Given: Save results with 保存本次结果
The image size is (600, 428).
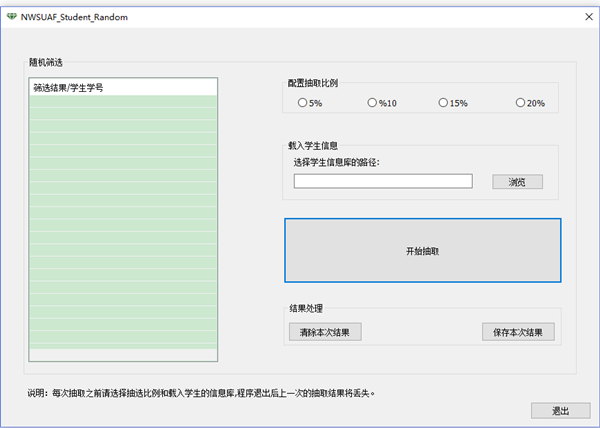Looking at the screenshot, I should (x=518, y=332).
